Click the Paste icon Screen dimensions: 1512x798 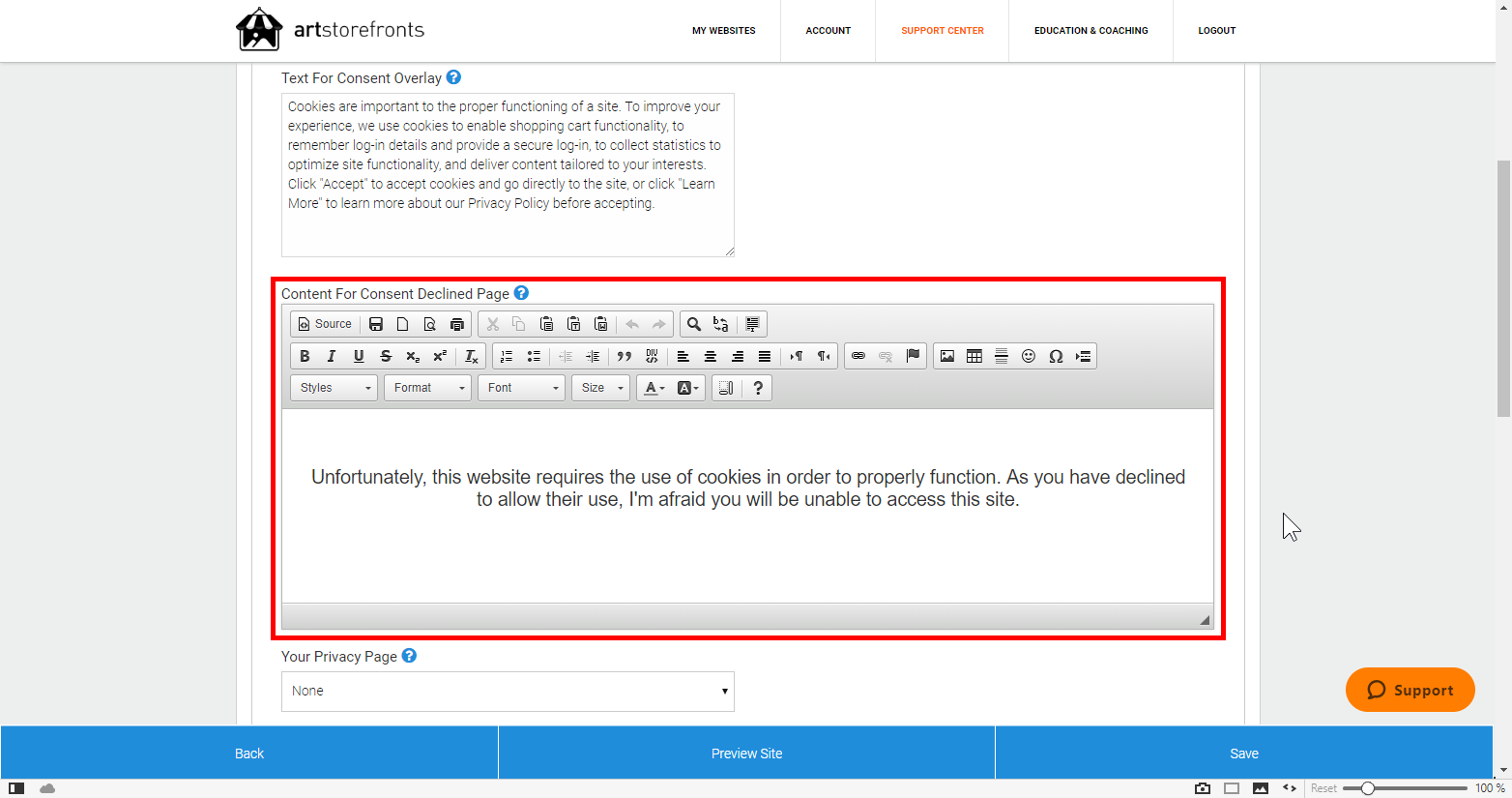coord(546,324)
